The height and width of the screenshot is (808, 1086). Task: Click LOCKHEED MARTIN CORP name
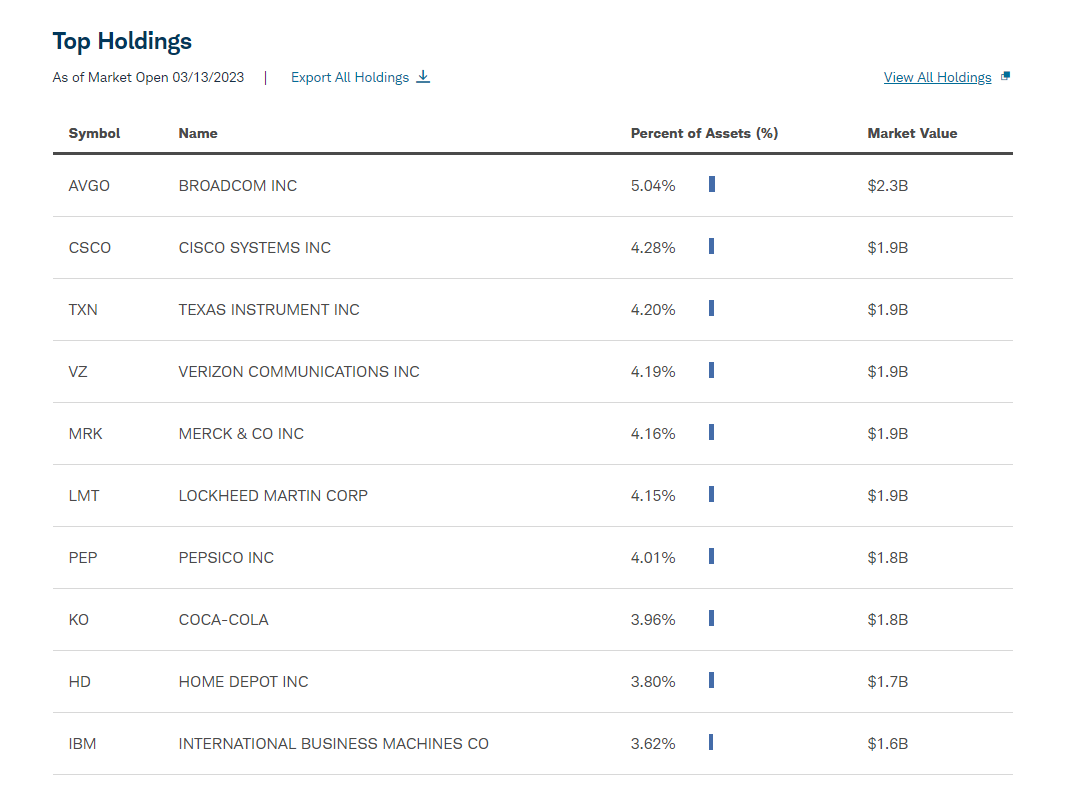pyautogui.click(x=273, y=496)
